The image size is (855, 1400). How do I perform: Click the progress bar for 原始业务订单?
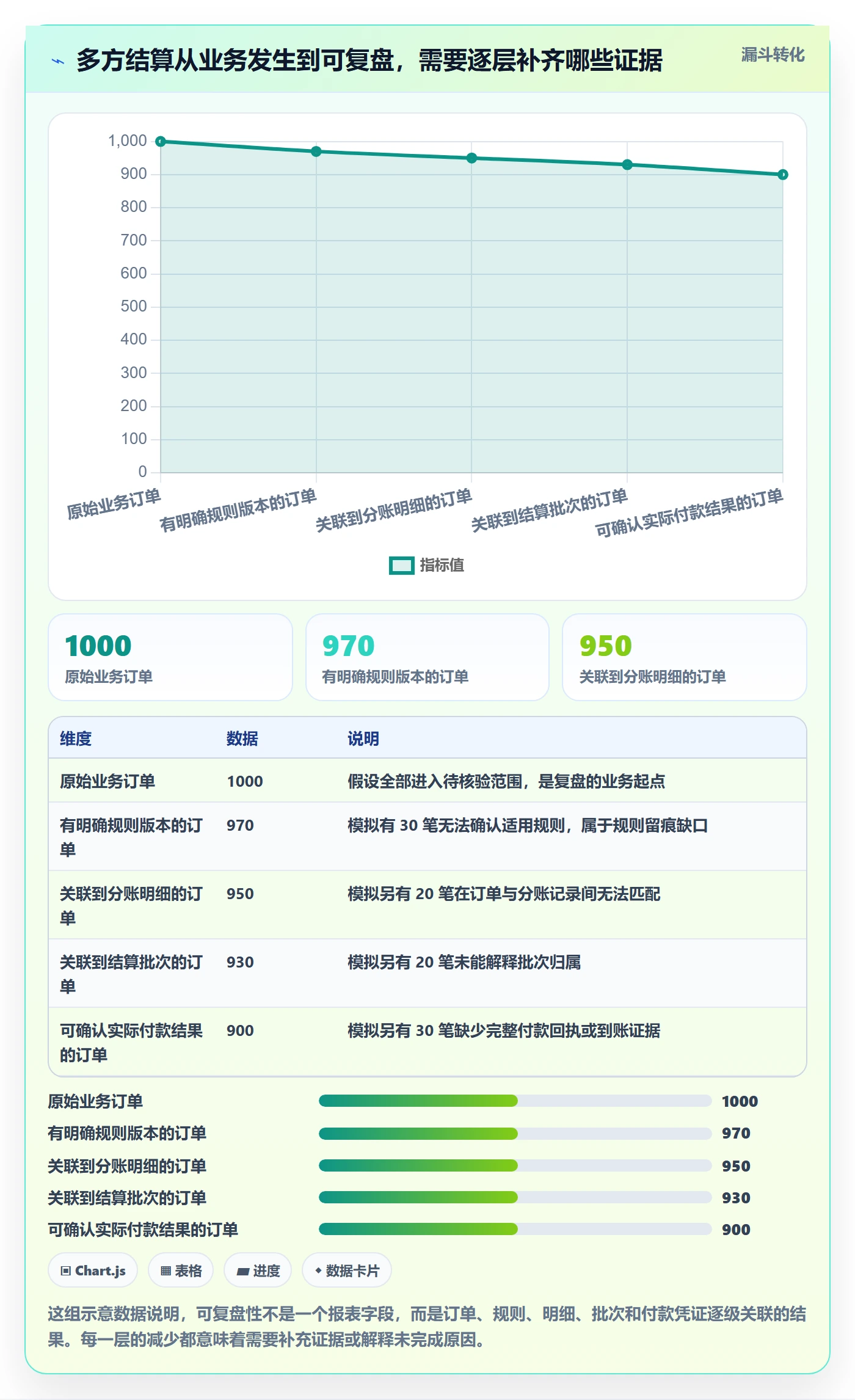pos(515,1101)
